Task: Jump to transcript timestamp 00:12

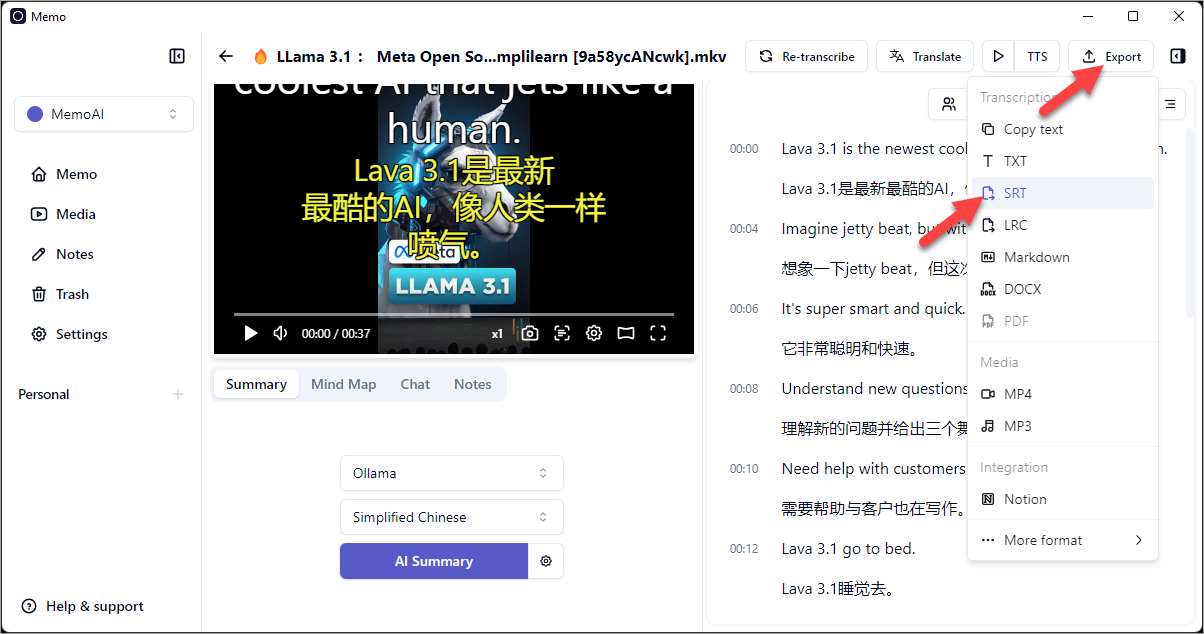Action: tap(744, 549)
